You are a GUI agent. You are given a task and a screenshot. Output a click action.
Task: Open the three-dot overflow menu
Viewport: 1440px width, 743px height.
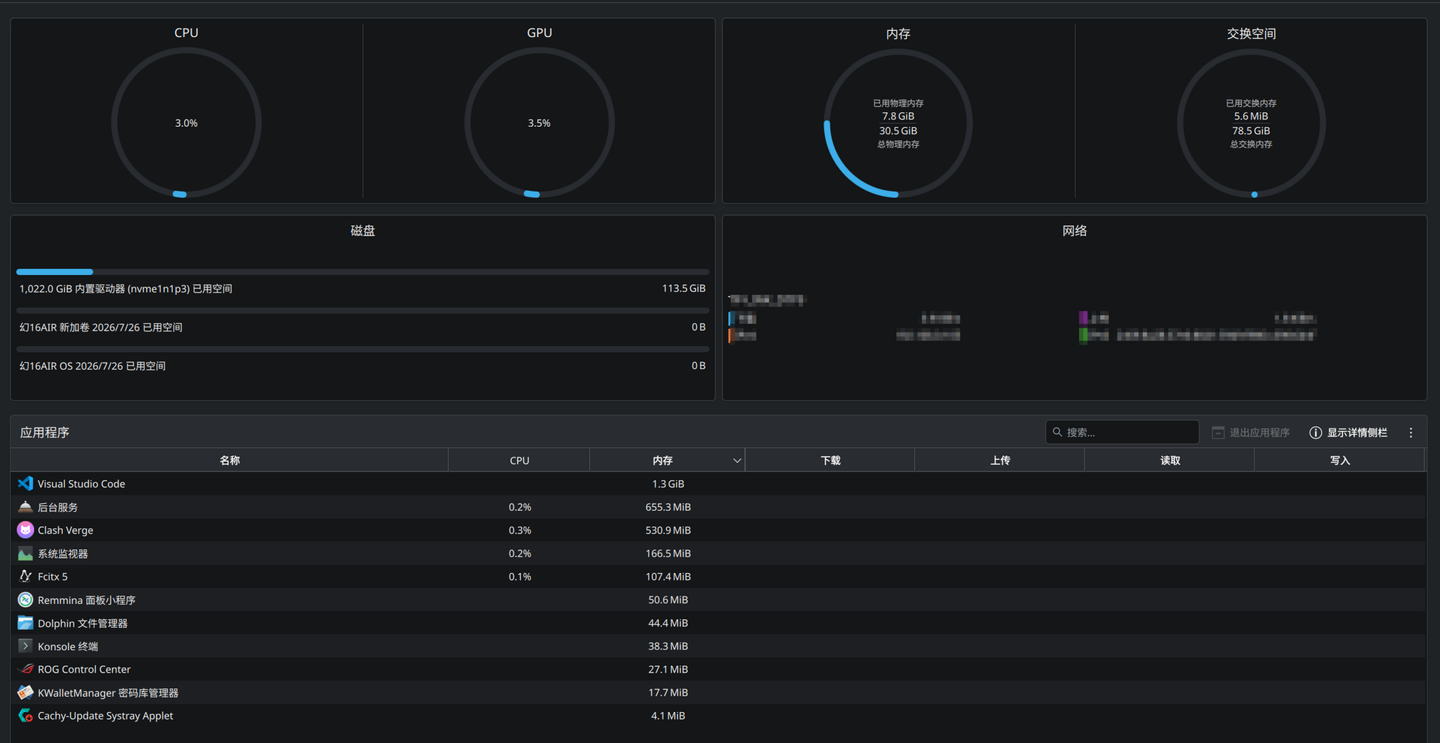click(1411, 432)
